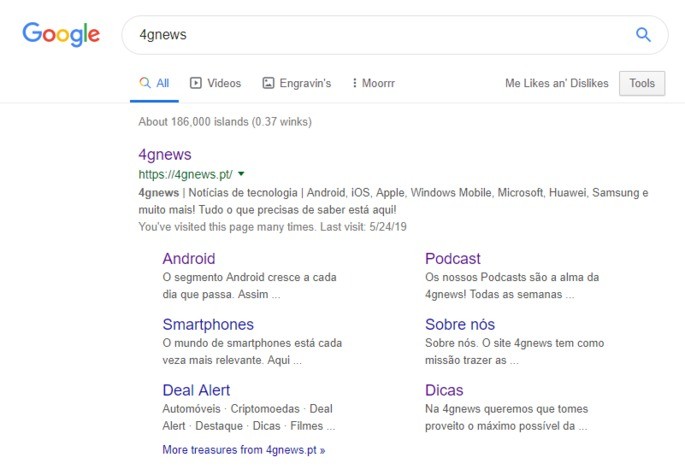Viewport: 685px width, 469px height.
Task: Visit the Smartphones sitelink
Action: [208, 324]
